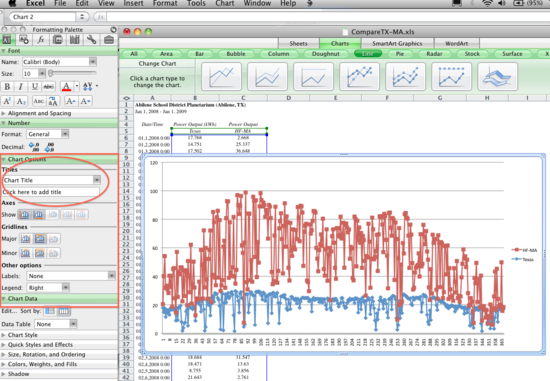Show Column chart types
Screen dimensions: 550x381
pyautogui.click(x=279, y=54)
